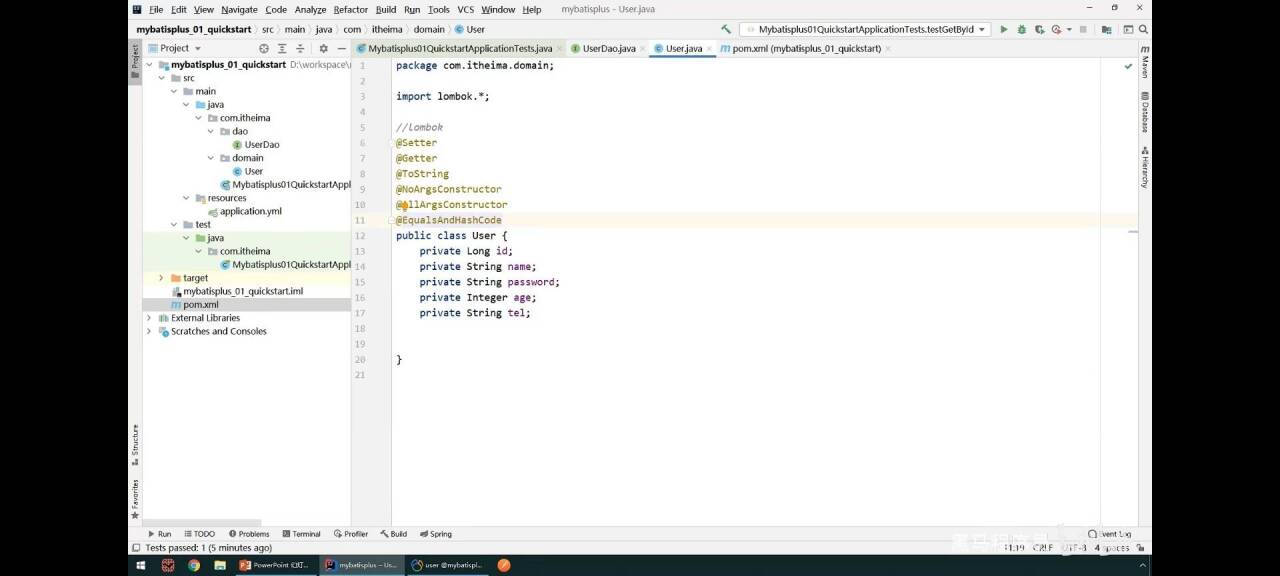Open the Build tool window
This screenshot has height=576, width=1280.
point(393,534)
